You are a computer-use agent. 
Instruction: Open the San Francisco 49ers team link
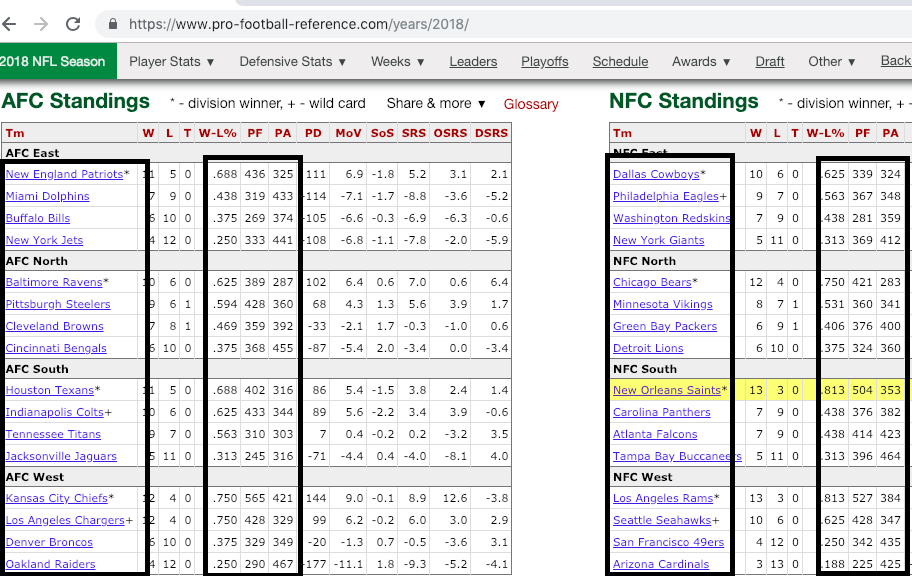coord(668,543)
